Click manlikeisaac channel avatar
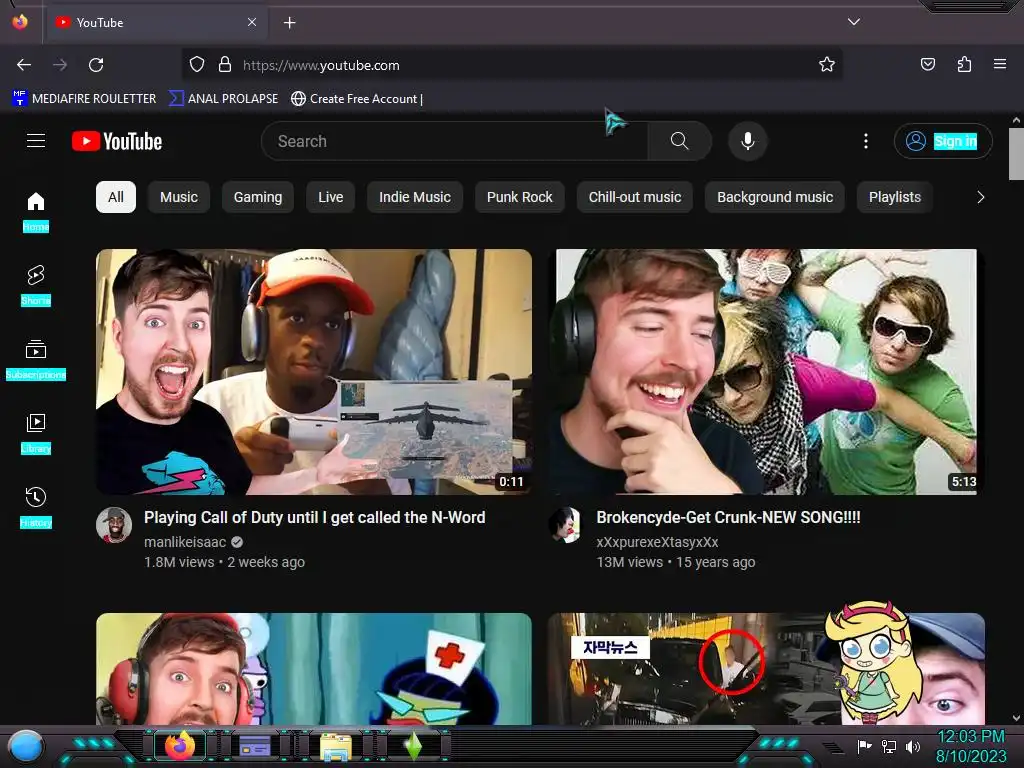This screenshot has width=1024, height=768. (x=114, y=525)
